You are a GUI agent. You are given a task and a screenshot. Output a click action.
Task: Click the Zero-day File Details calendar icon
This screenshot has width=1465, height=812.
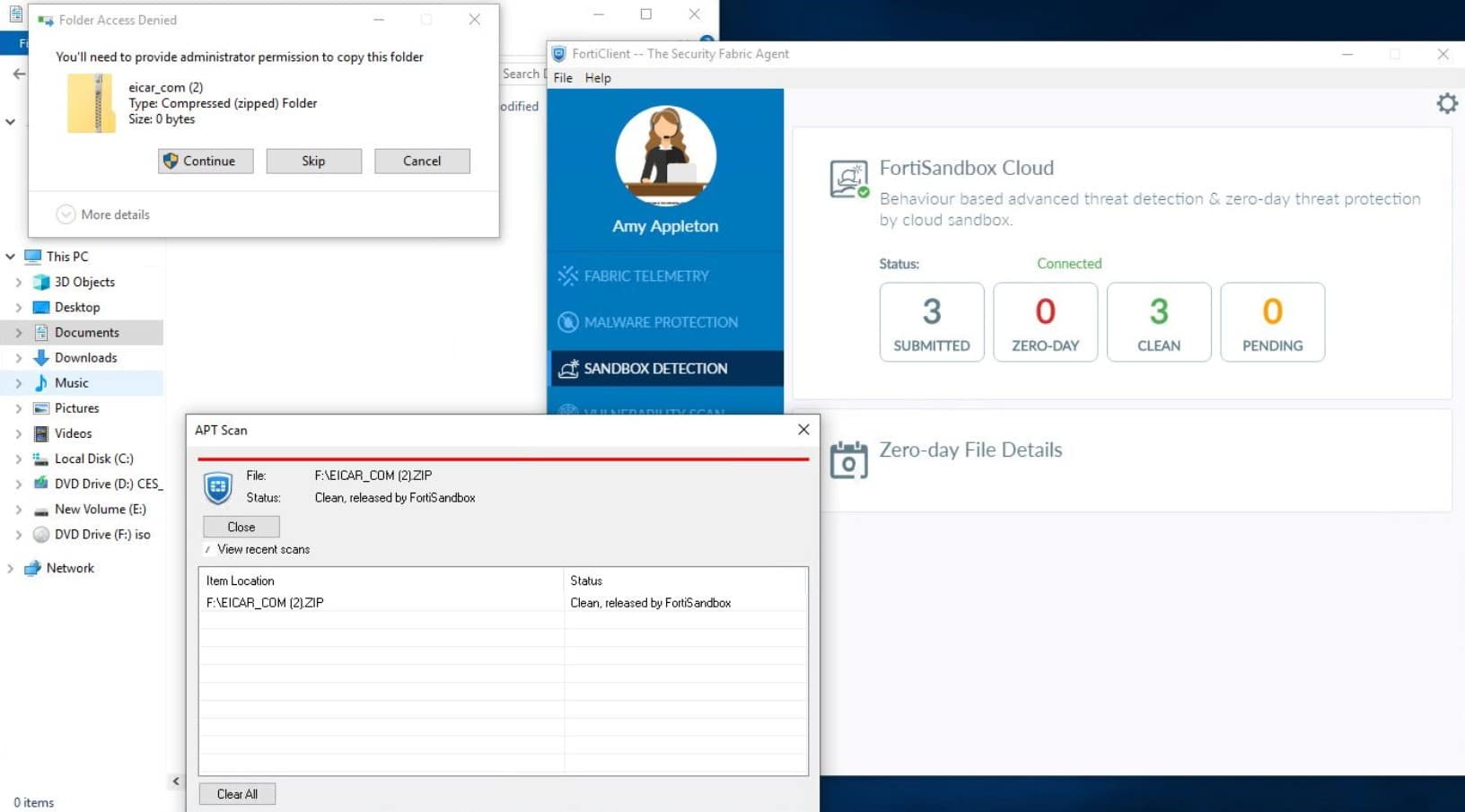click(x=848, y=459)
